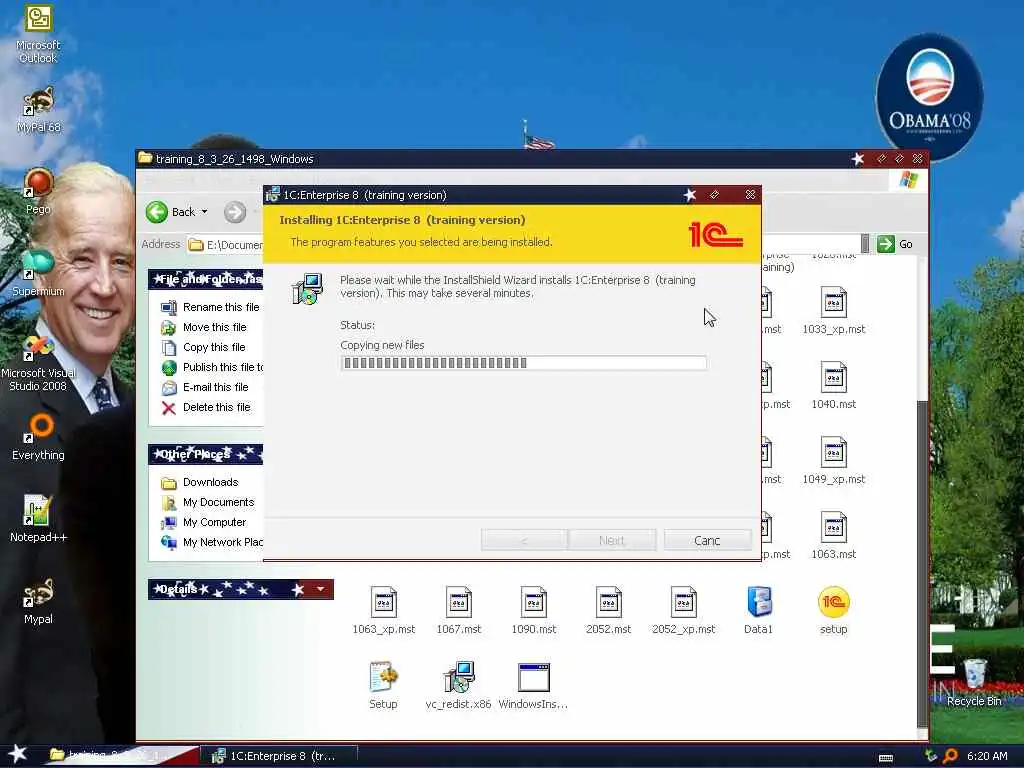The width and height of the screenshot is (1024, 768).
Task: Select the 2052_xp.mst file
Action: (683, 611)
